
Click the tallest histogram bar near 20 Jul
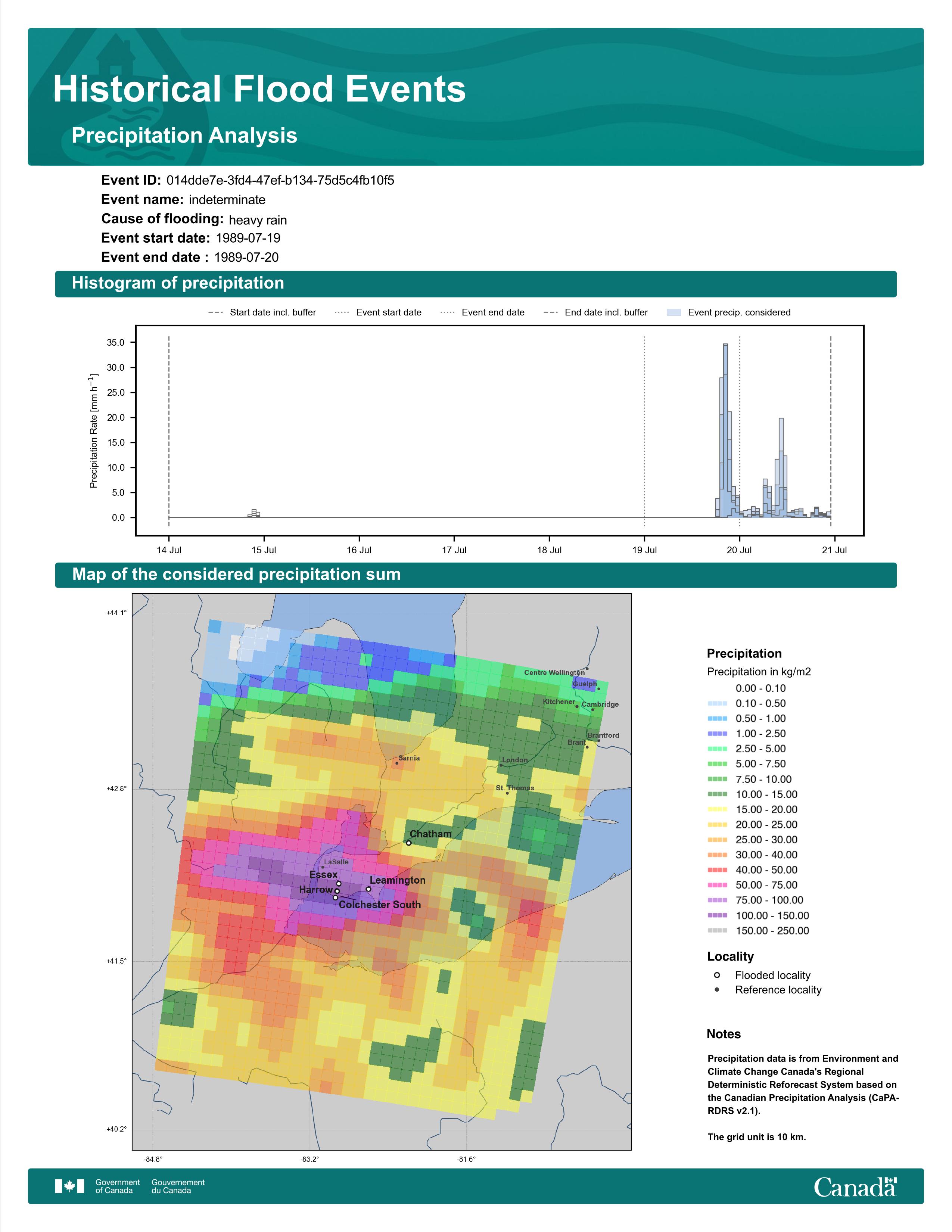click(725, 430)
